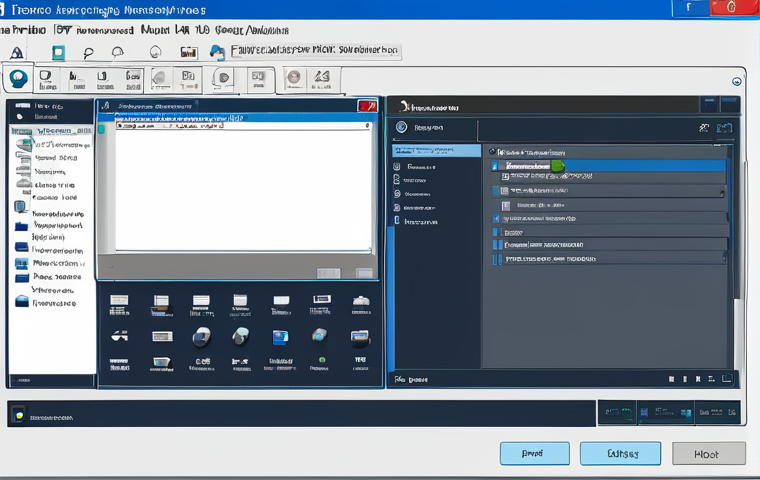760x480 pixels.
Task: Select the globe icon in the dark grid
Action: pos(319,335)
